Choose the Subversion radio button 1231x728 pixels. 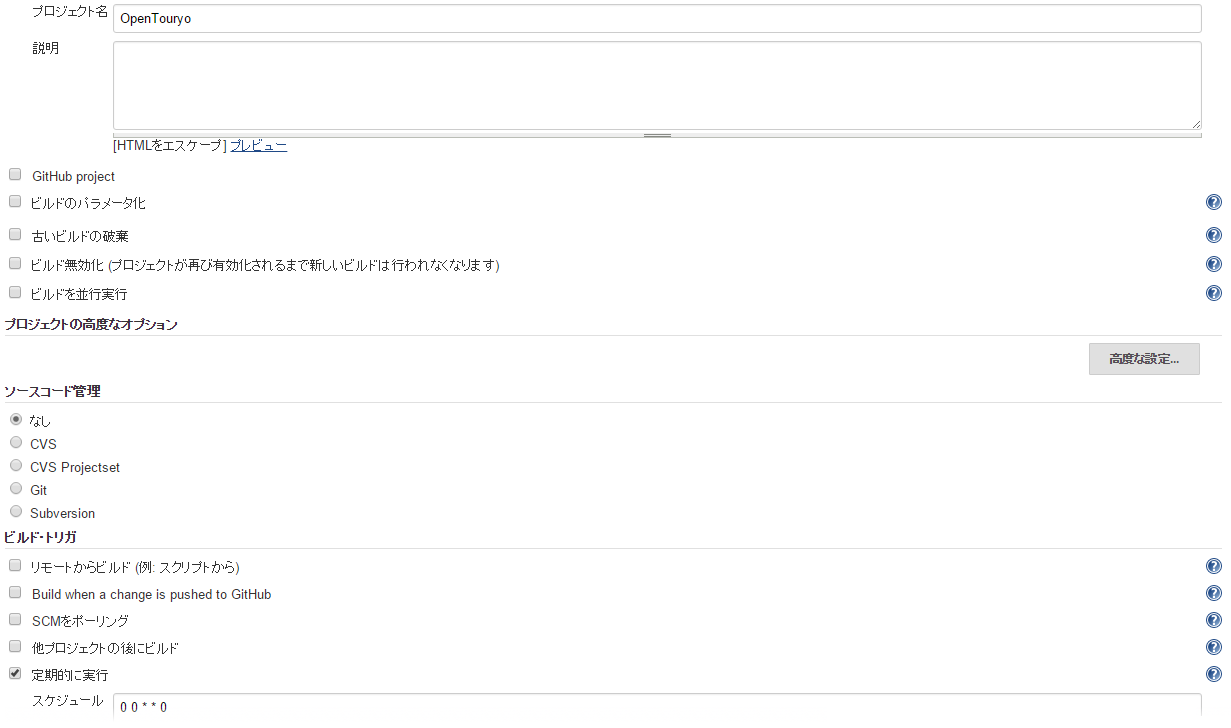pyautogui.click(x=16, y=512)
